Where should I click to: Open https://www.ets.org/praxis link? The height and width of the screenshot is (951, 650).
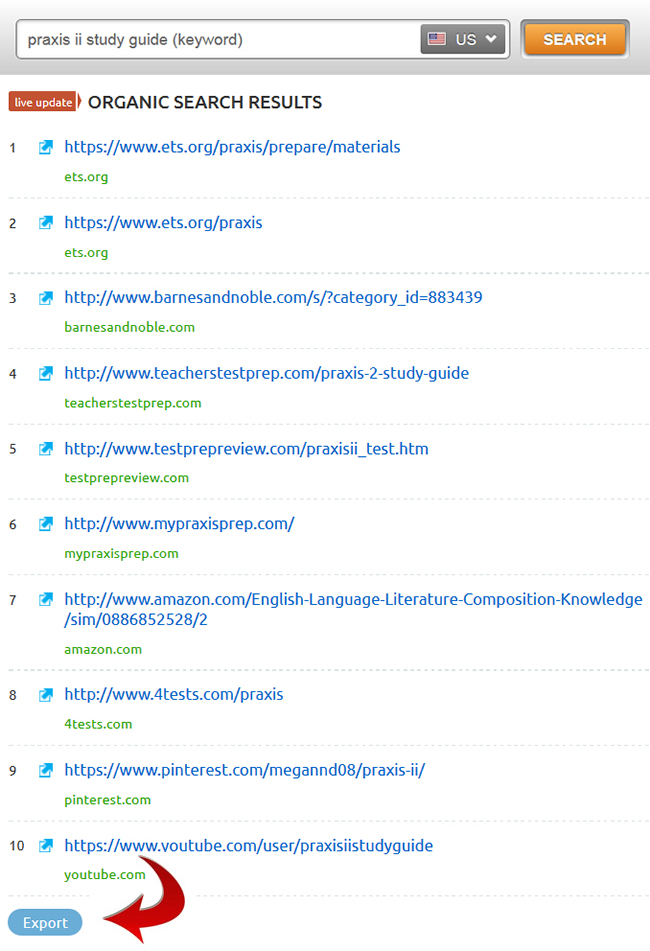click(x=163, y=223)
